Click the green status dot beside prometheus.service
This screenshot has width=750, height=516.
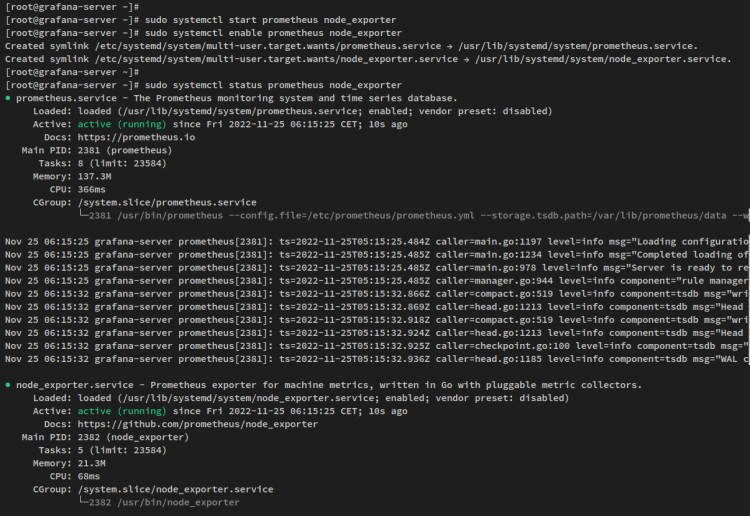[8, 98]
